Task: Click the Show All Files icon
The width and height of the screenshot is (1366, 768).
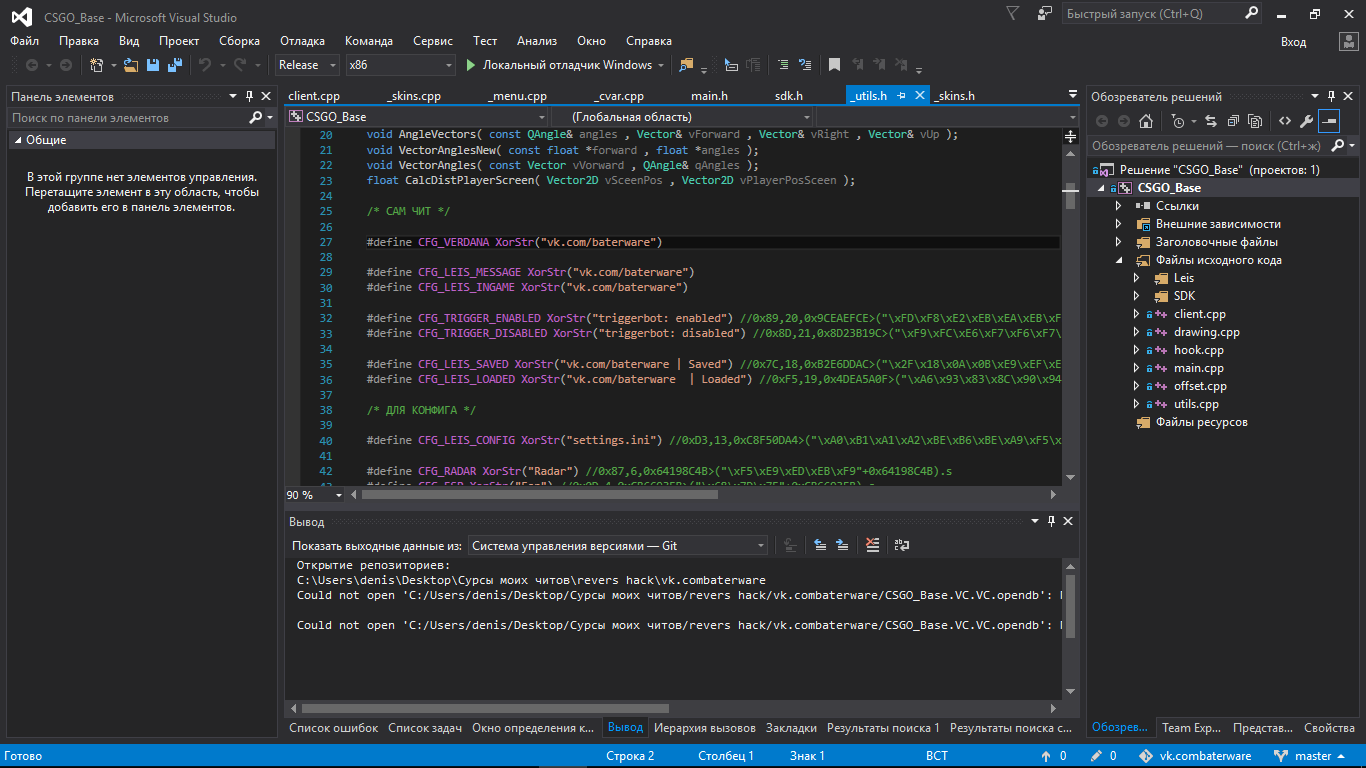Action: tap(1254, 121)
